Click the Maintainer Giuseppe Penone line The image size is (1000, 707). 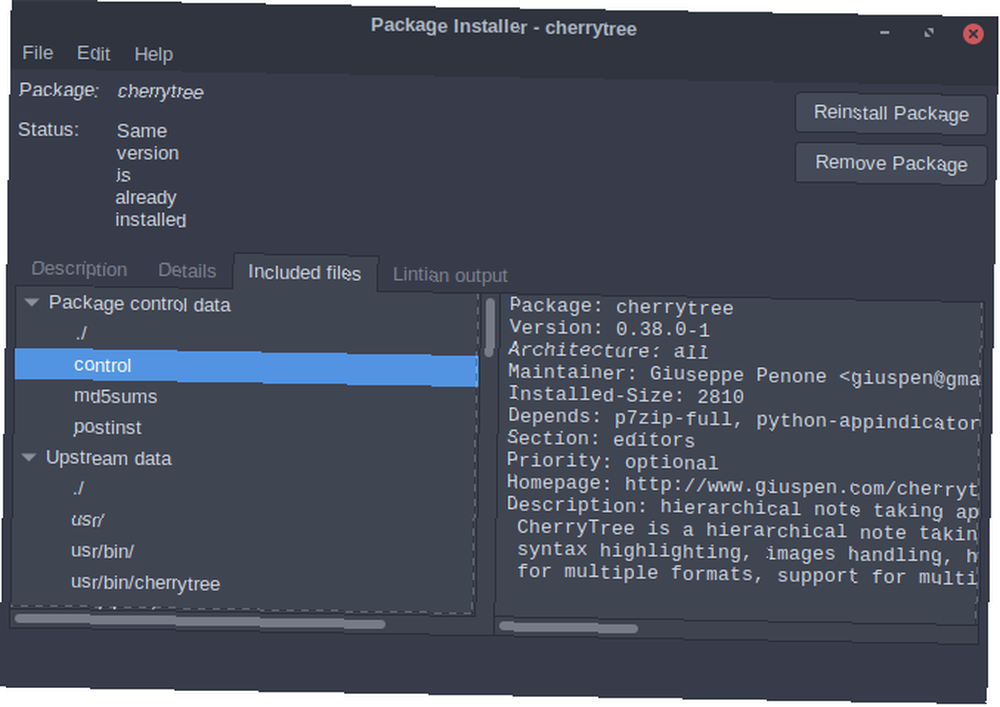[744, 375]
